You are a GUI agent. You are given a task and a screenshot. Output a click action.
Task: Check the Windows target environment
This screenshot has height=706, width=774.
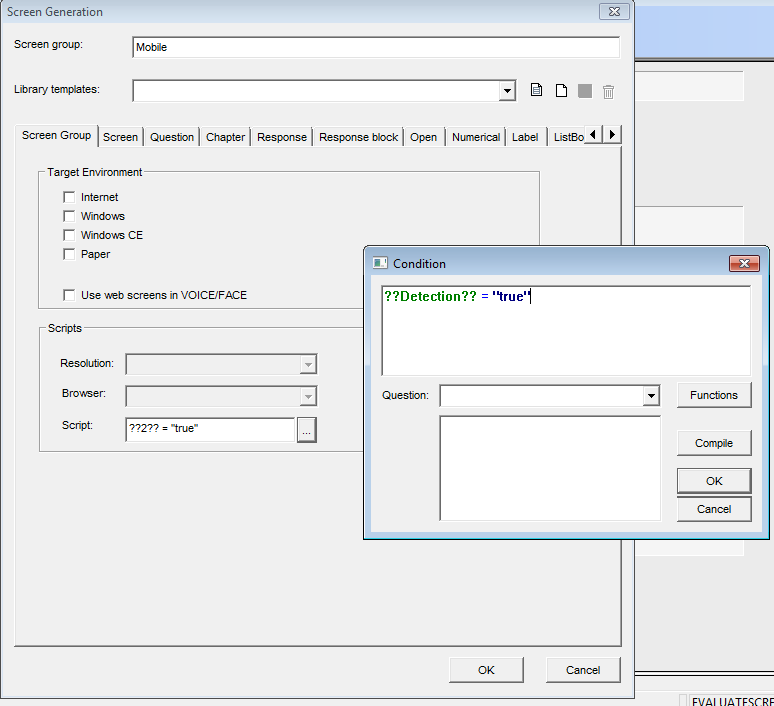pos(69,216)
